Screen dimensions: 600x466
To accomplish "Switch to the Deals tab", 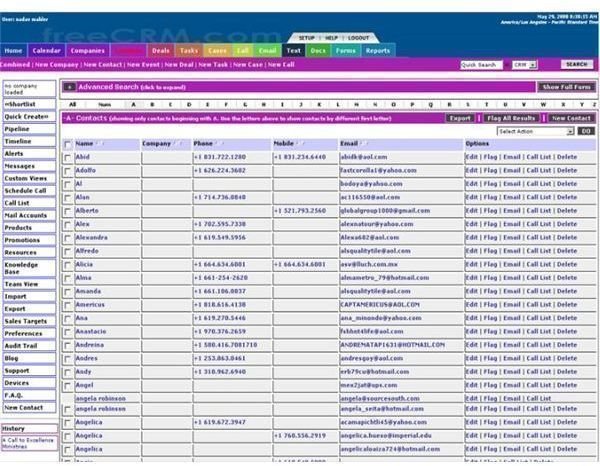I will [161, 51].
